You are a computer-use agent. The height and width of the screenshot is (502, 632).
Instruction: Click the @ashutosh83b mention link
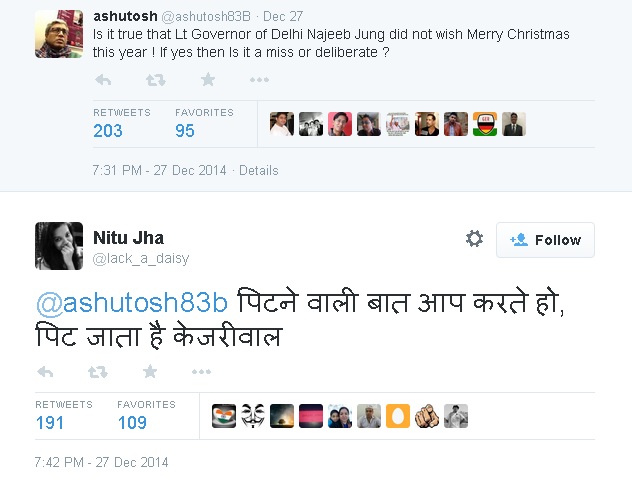click(133, 302)
